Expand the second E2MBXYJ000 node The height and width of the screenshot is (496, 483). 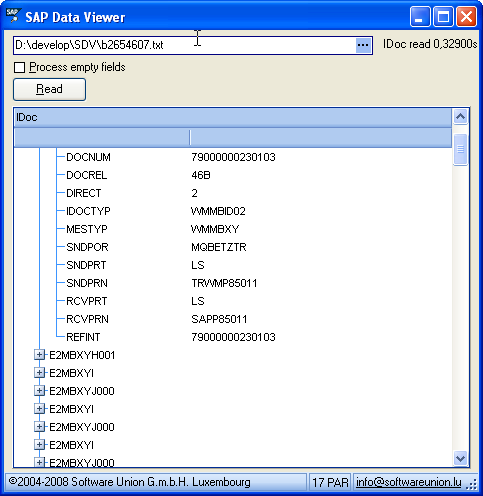click(x=39, y=427)
